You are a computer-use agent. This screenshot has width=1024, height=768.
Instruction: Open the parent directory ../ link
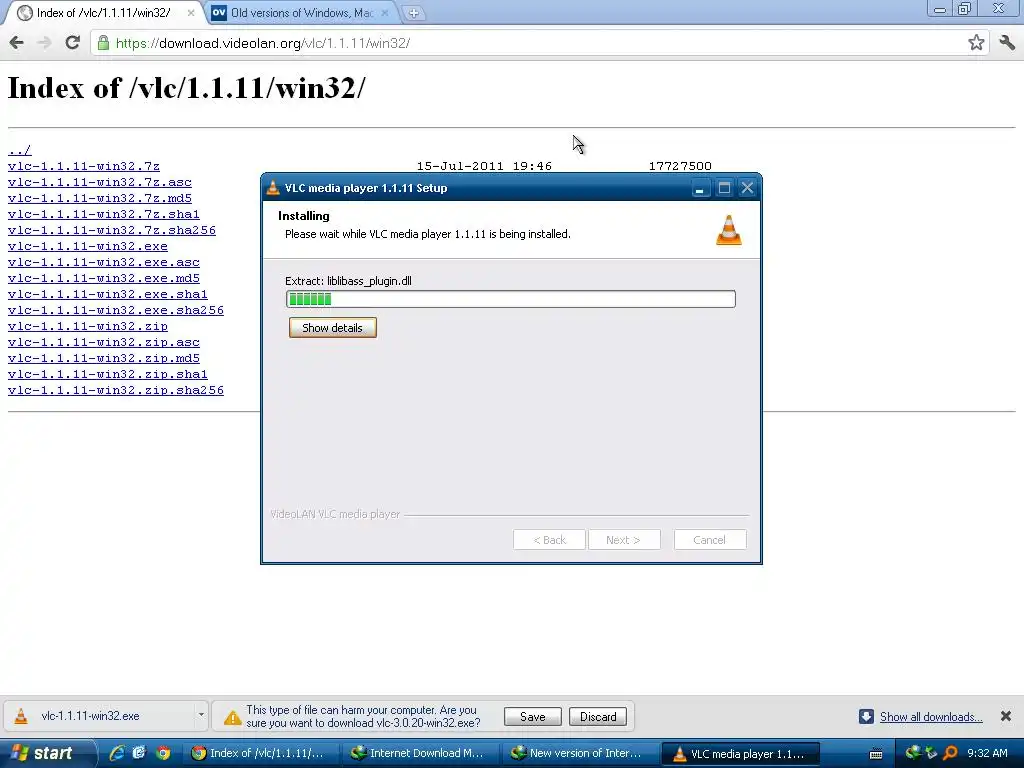pyautogui.click(x=20, y=150)
